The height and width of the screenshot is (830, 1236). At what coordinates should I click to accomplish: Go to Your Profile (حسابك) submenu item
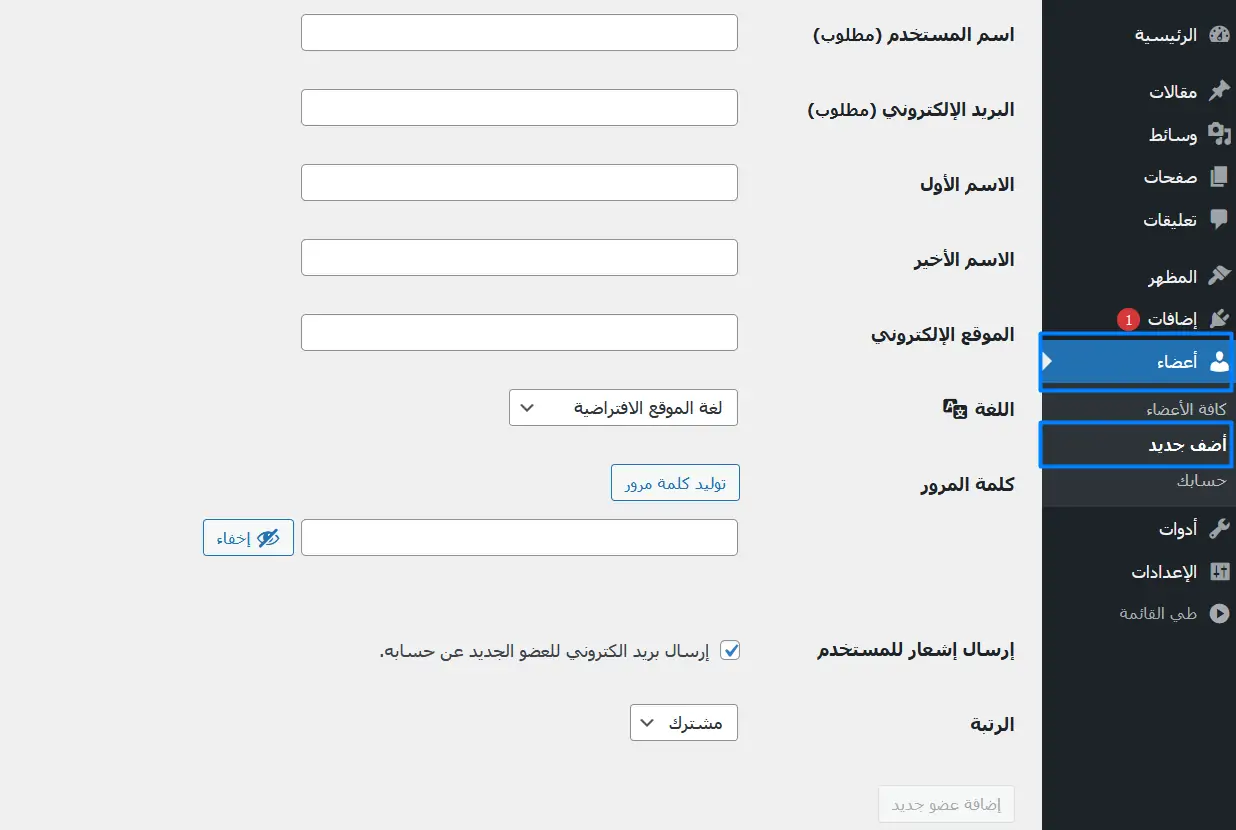pos(1201,481)
